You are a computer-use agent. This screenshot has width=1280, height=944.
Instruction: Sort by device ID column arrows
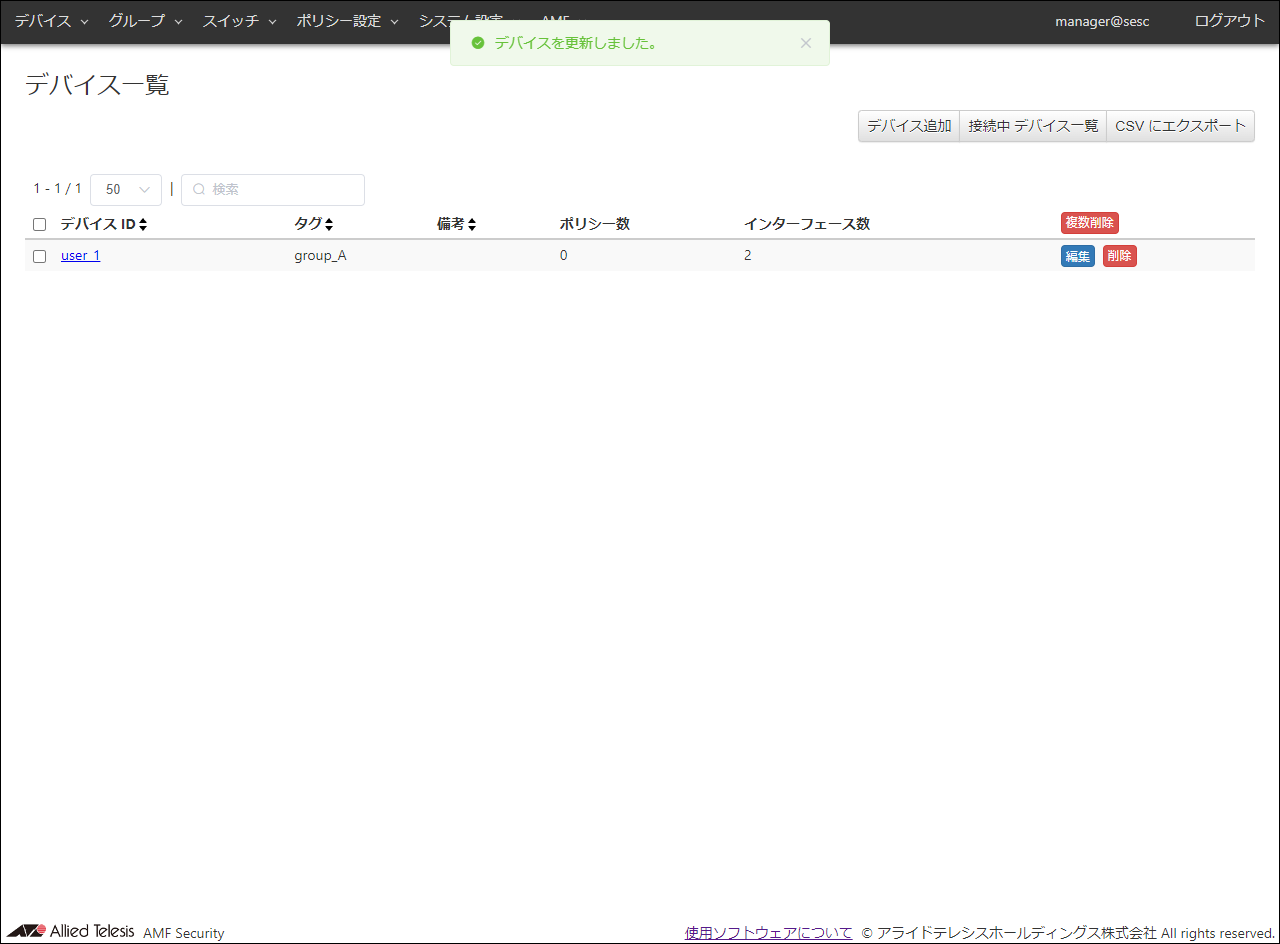143,225
